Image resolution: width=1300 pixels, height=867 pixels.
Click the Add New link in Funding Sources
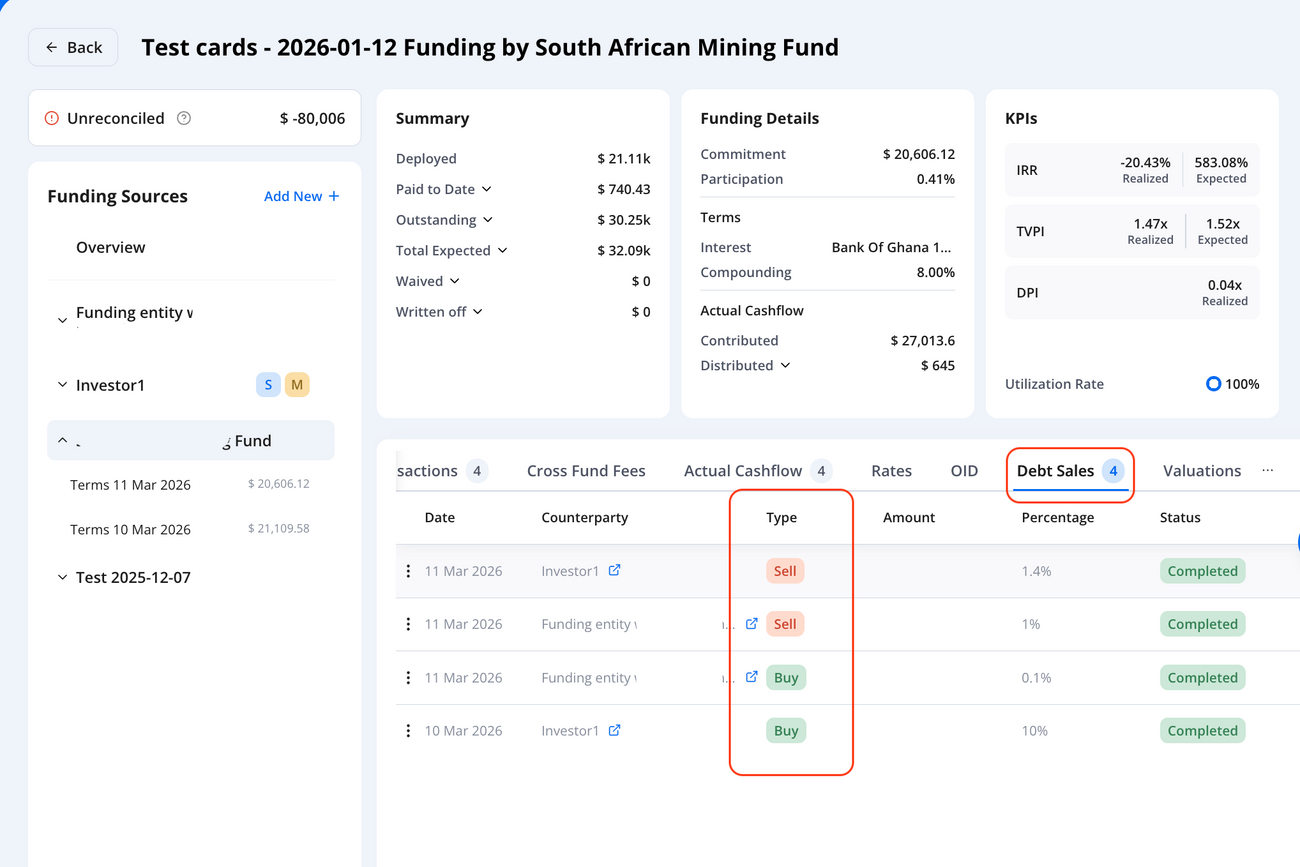[292, 196]
